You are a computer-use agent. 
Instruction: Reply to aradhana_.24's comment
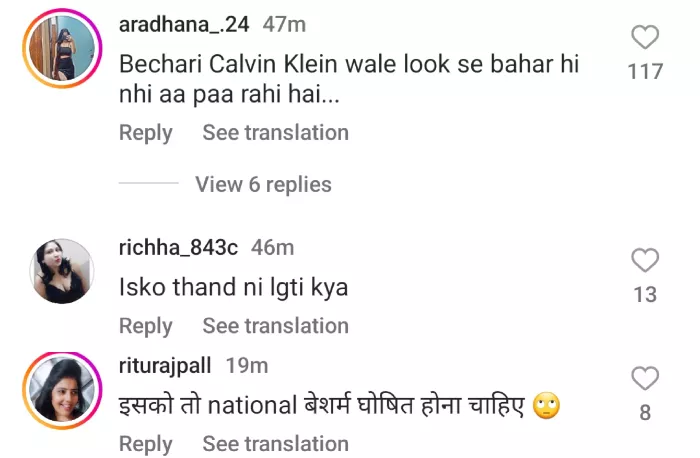pos(145,133)
